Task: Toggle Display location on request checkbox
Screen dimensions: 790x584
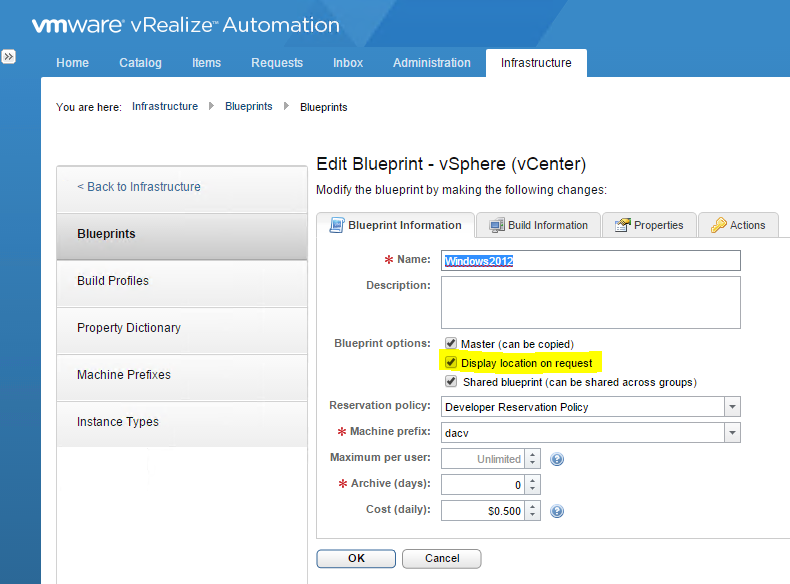Action: 451,362
